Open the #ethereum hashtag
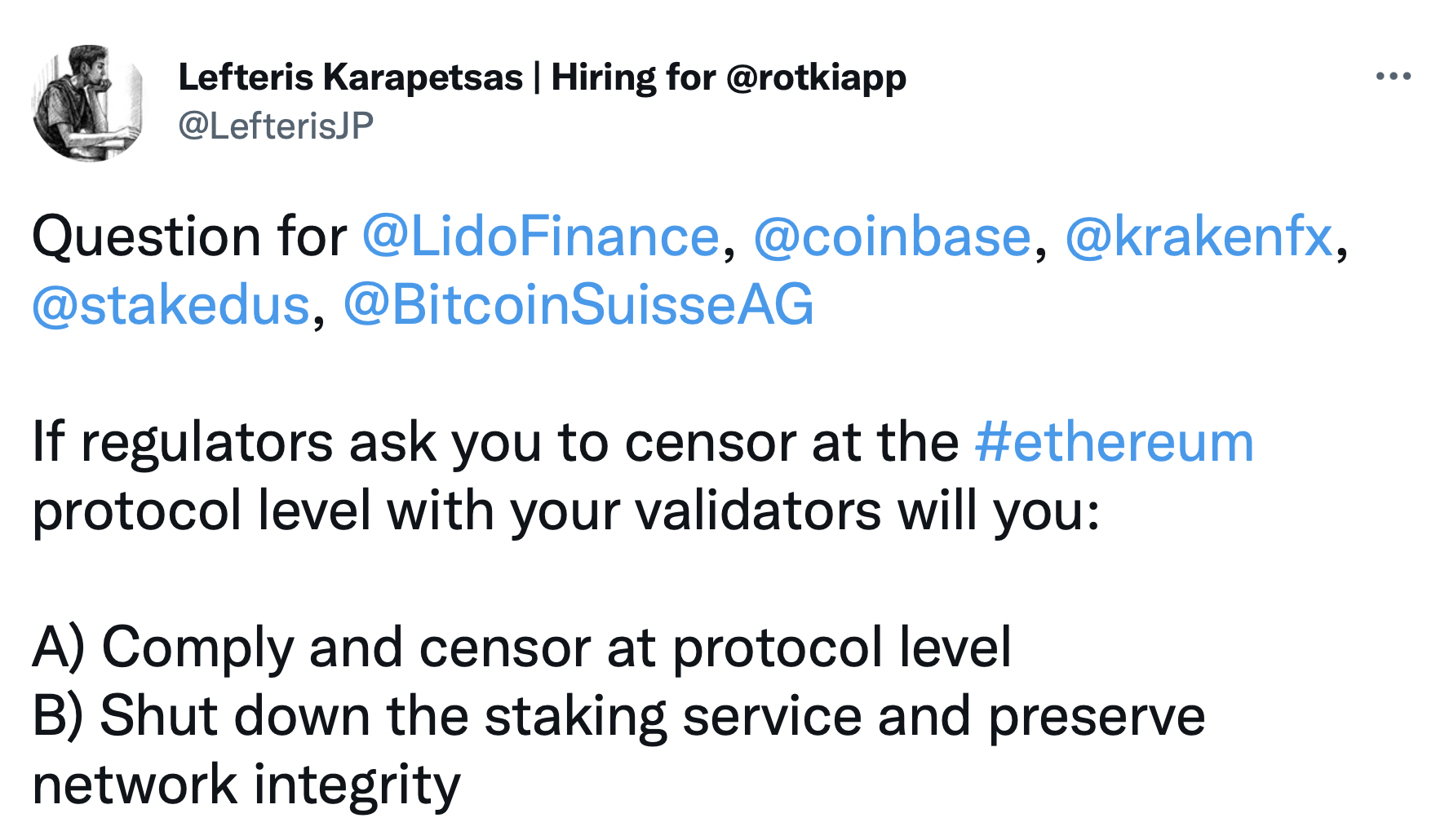Screen dimensions: 1436x840 coord(1114,442)
